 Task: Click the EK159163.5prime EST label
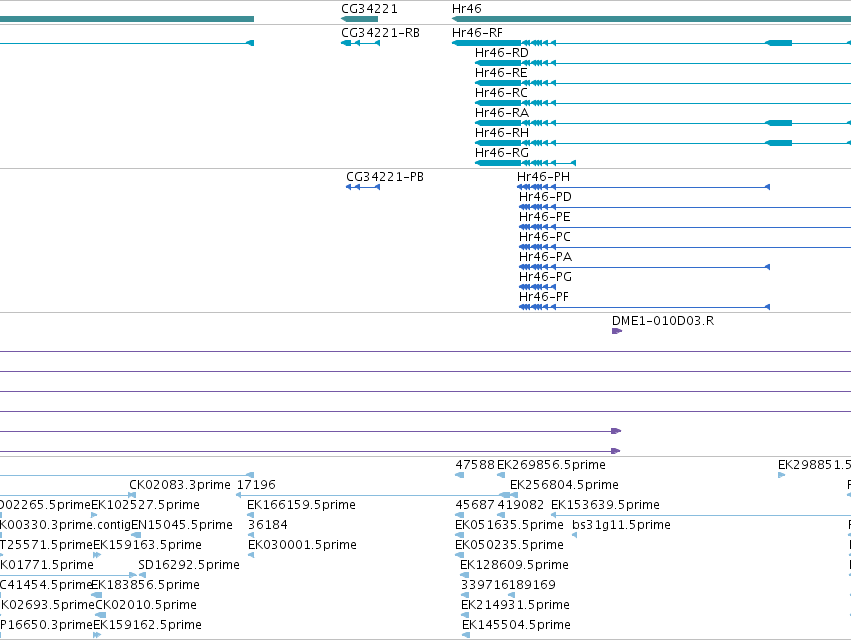[148, 546]
